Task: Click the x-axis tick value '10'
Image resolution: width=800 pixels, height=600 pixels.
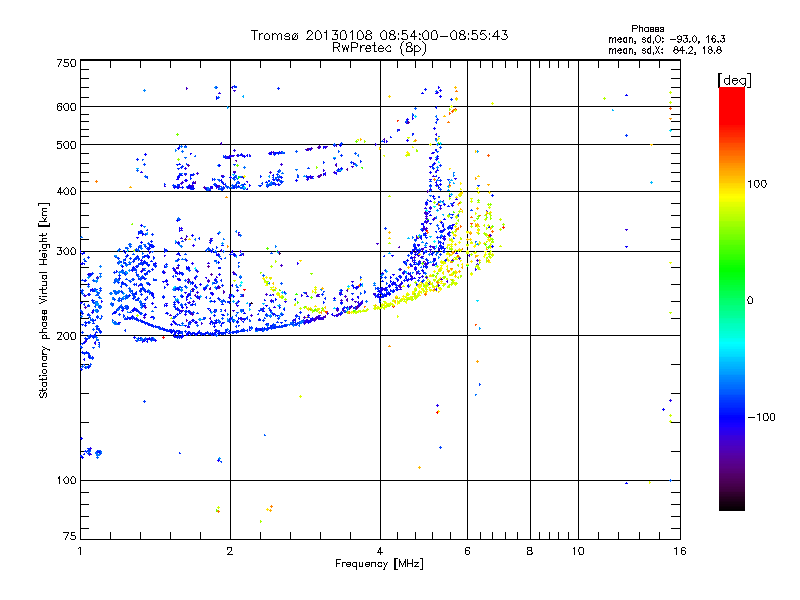Action: click(578, 551)
